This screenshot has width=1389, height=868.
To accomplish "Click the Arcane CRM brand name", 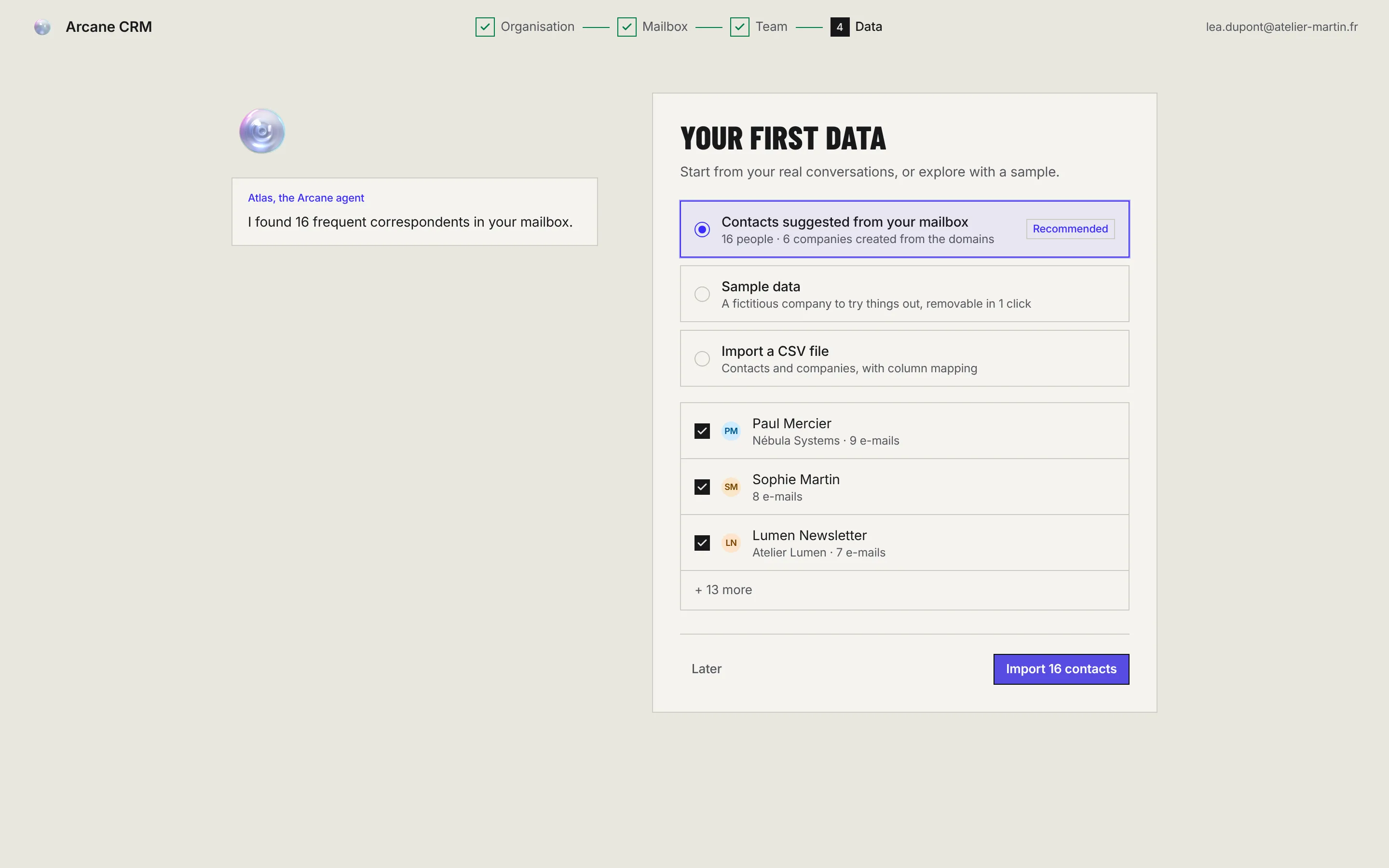I will point(109,27).
